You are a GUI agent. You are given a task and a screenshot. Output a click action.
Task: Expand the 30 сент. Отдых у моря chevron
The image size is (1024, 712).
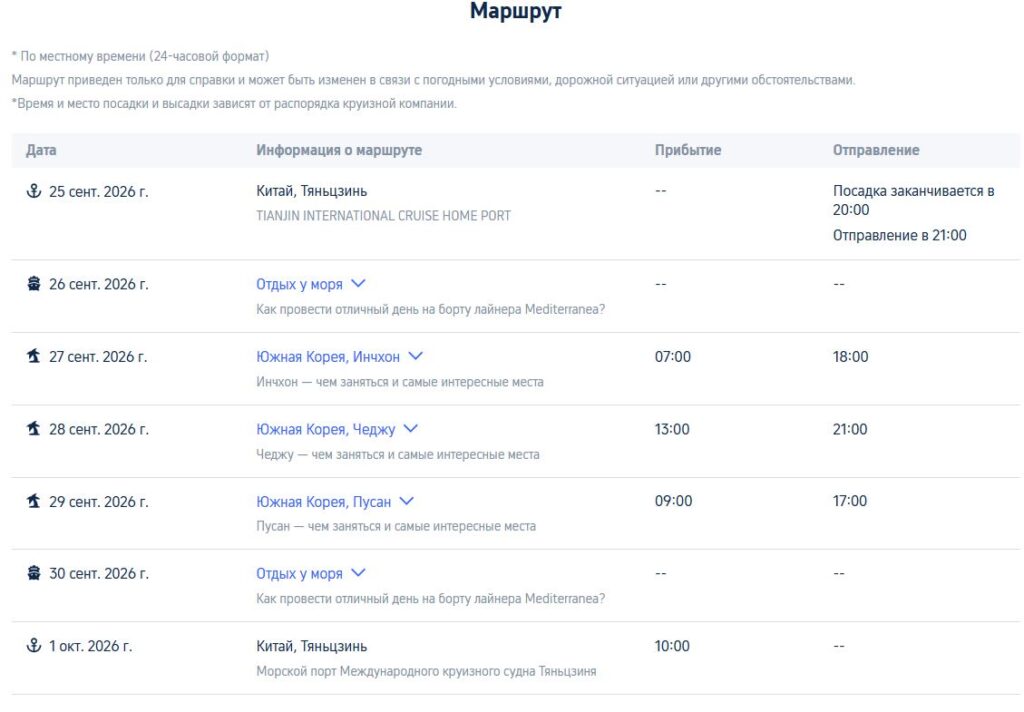pyautogui.click(x=359, y=573)
